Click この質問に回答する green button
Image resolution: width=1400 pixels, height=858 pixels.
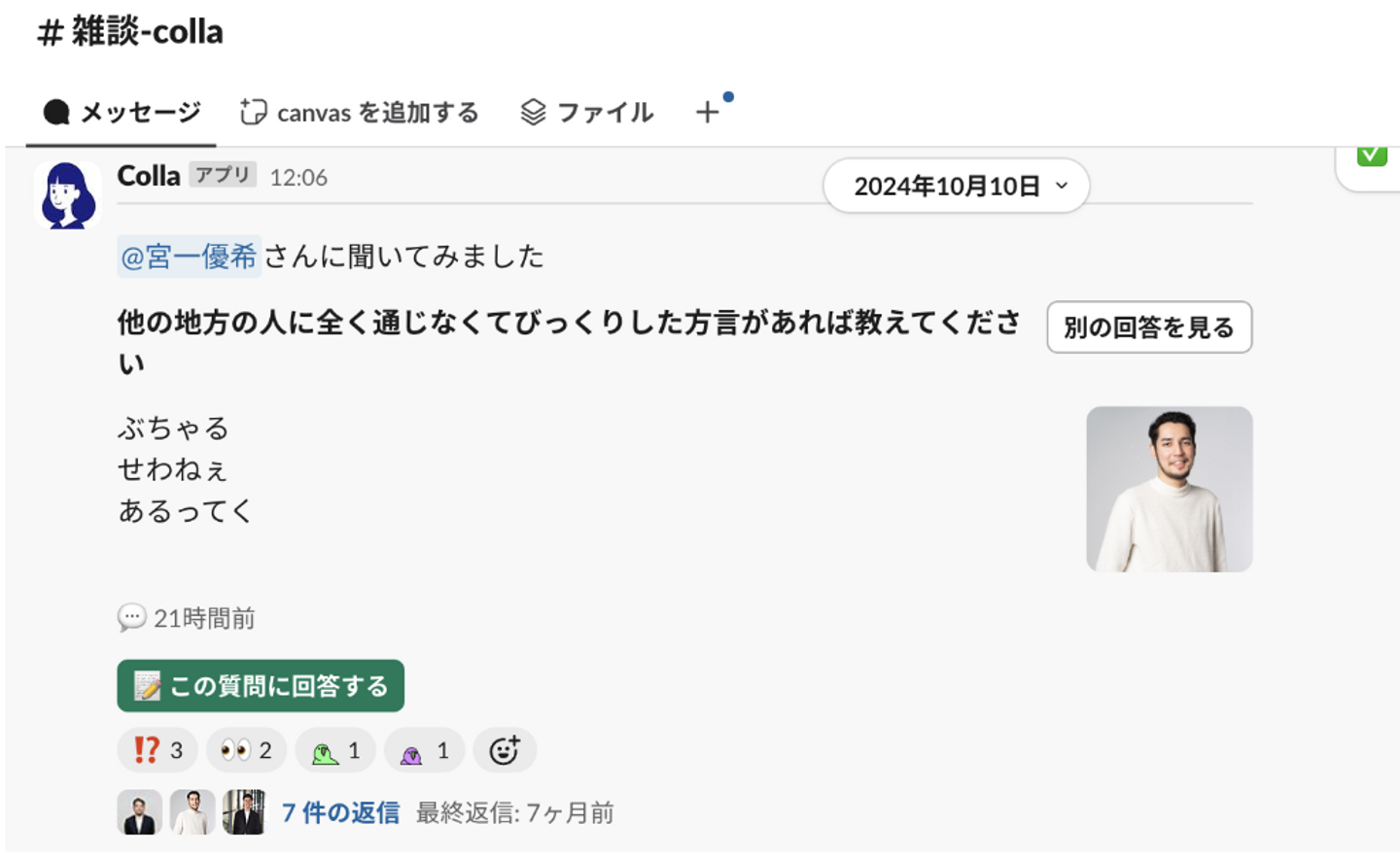[x=261, y=686]
